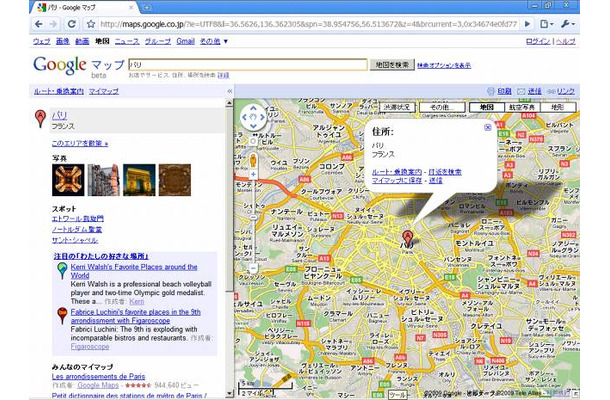Image resolution: width=610 pixels, height=400 pixels.
Task: Open a new tab with the plus button
Action: pyautogui.click(x=147, y=7)
